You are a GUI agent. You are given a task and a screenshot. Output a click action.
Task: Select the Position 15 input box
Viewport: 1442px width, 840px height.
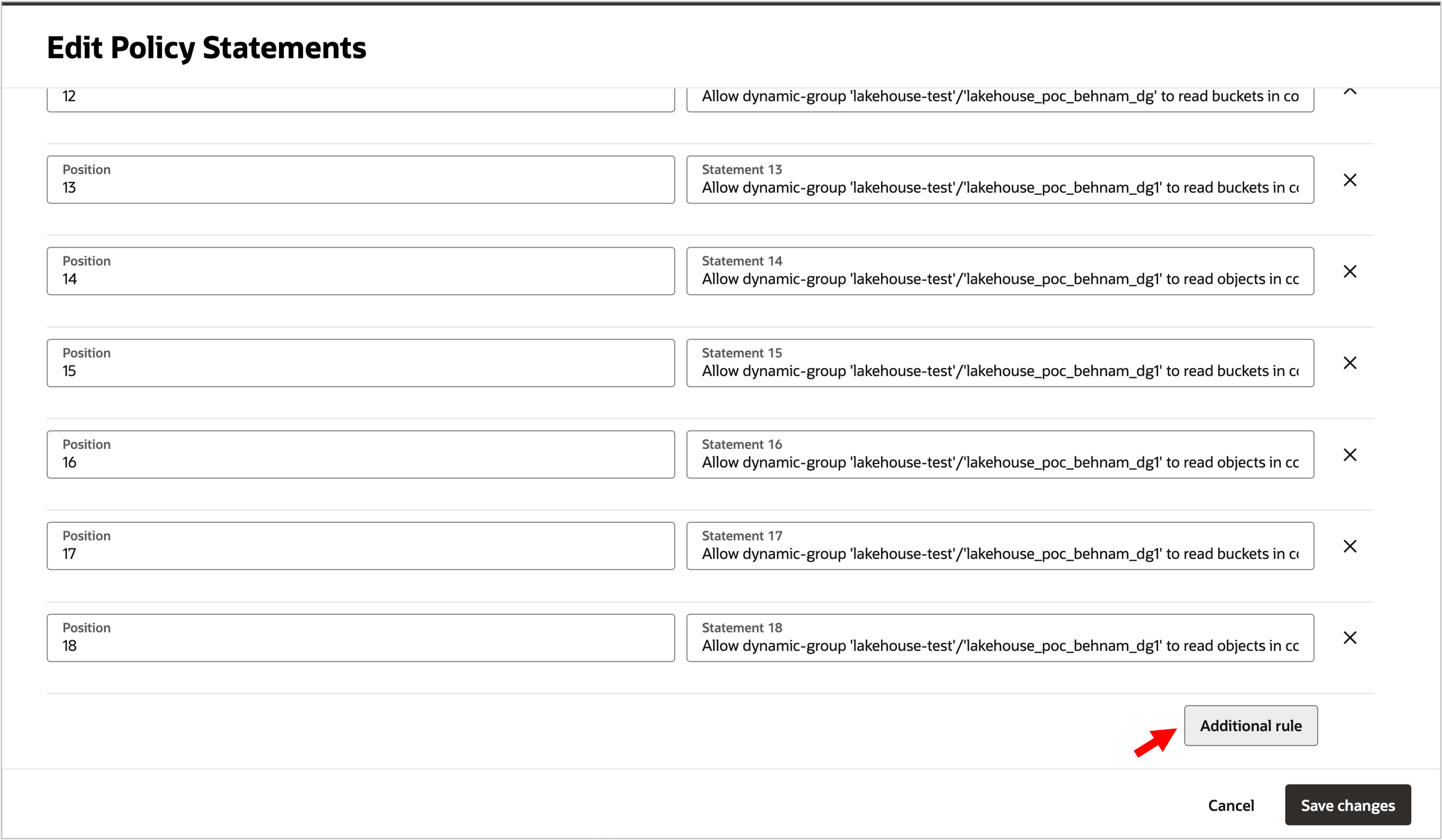(360, 363)
